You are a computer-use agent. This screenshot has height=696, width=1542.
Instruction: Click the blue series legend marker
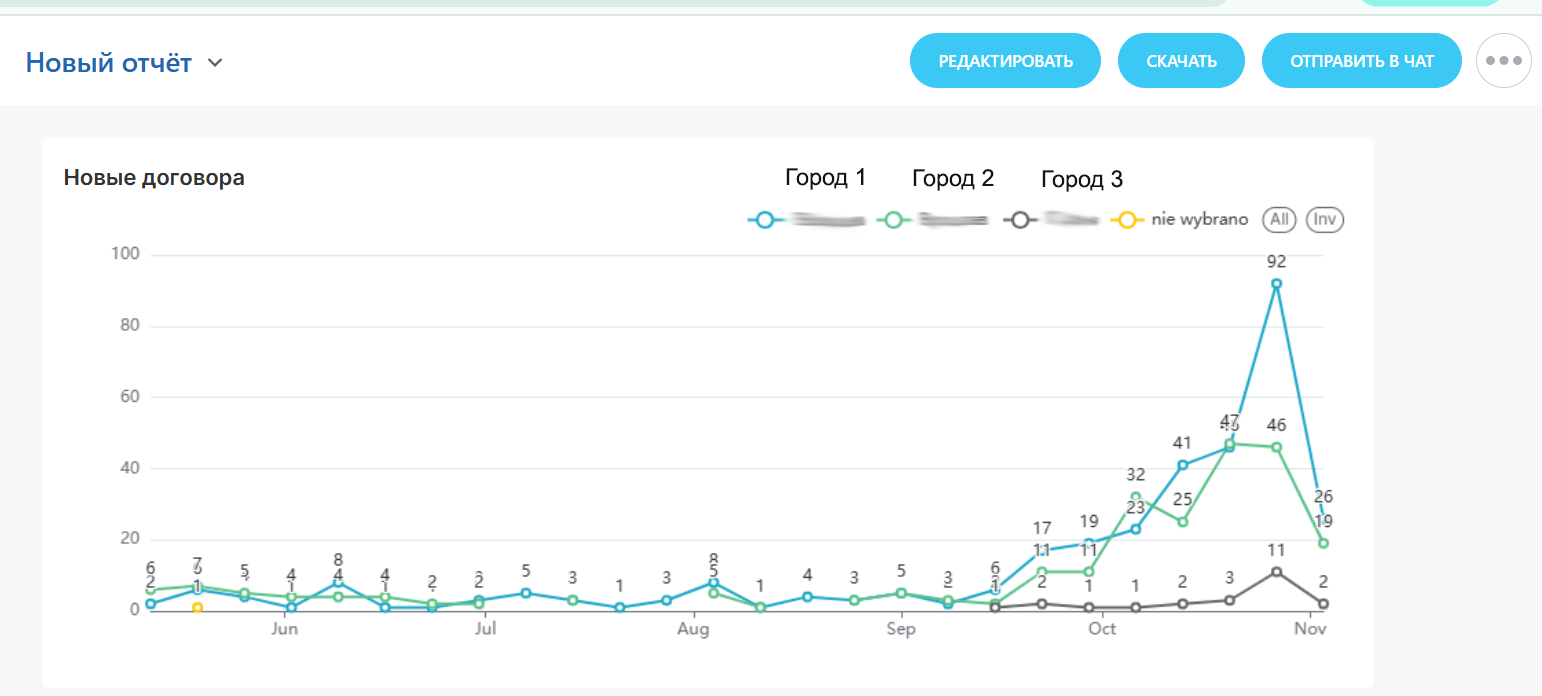point(765,219)
